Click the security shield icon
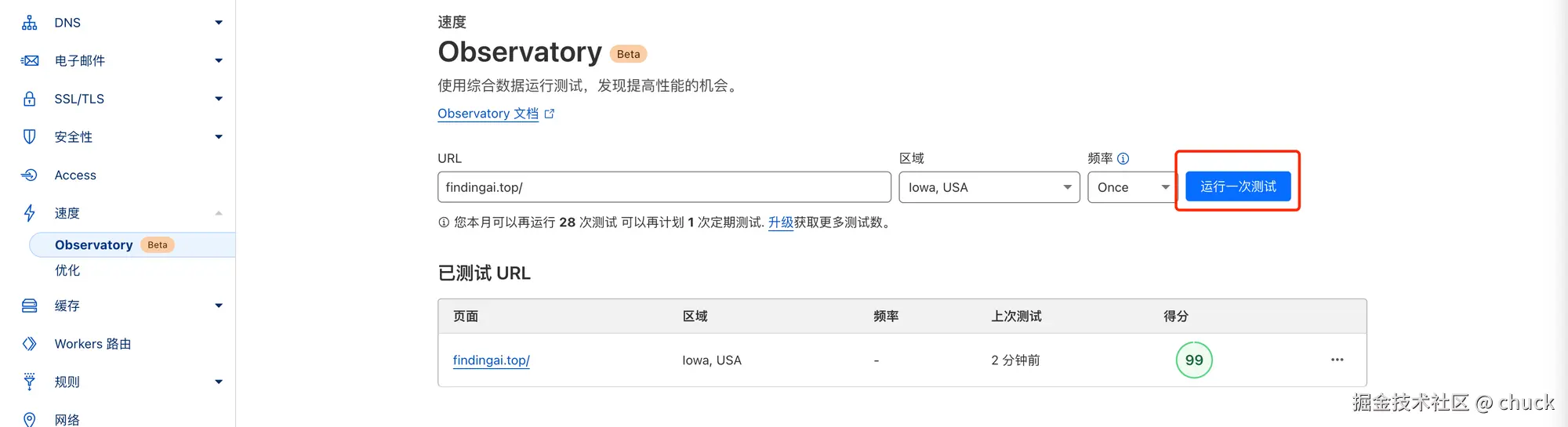The image size is (1568, 427). [x=29, y=136]
